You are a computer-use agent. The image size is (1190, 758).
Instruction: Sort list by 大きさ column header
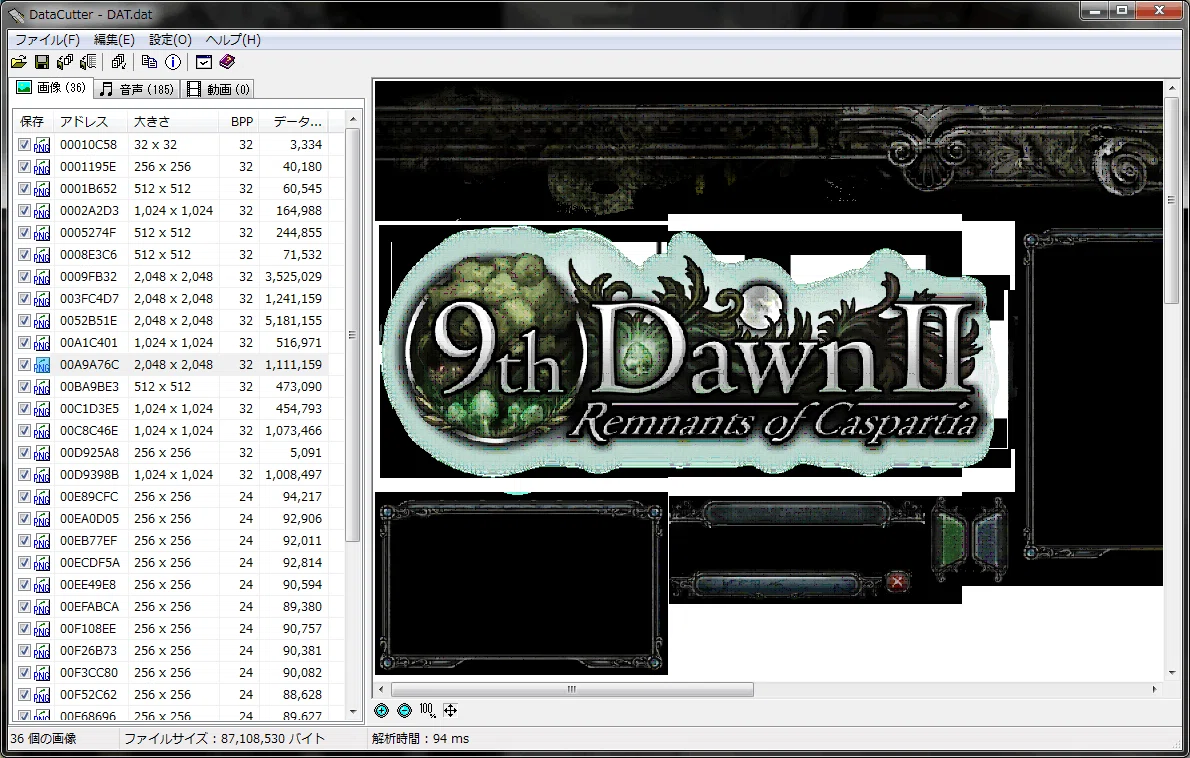[x=174, y=121]
